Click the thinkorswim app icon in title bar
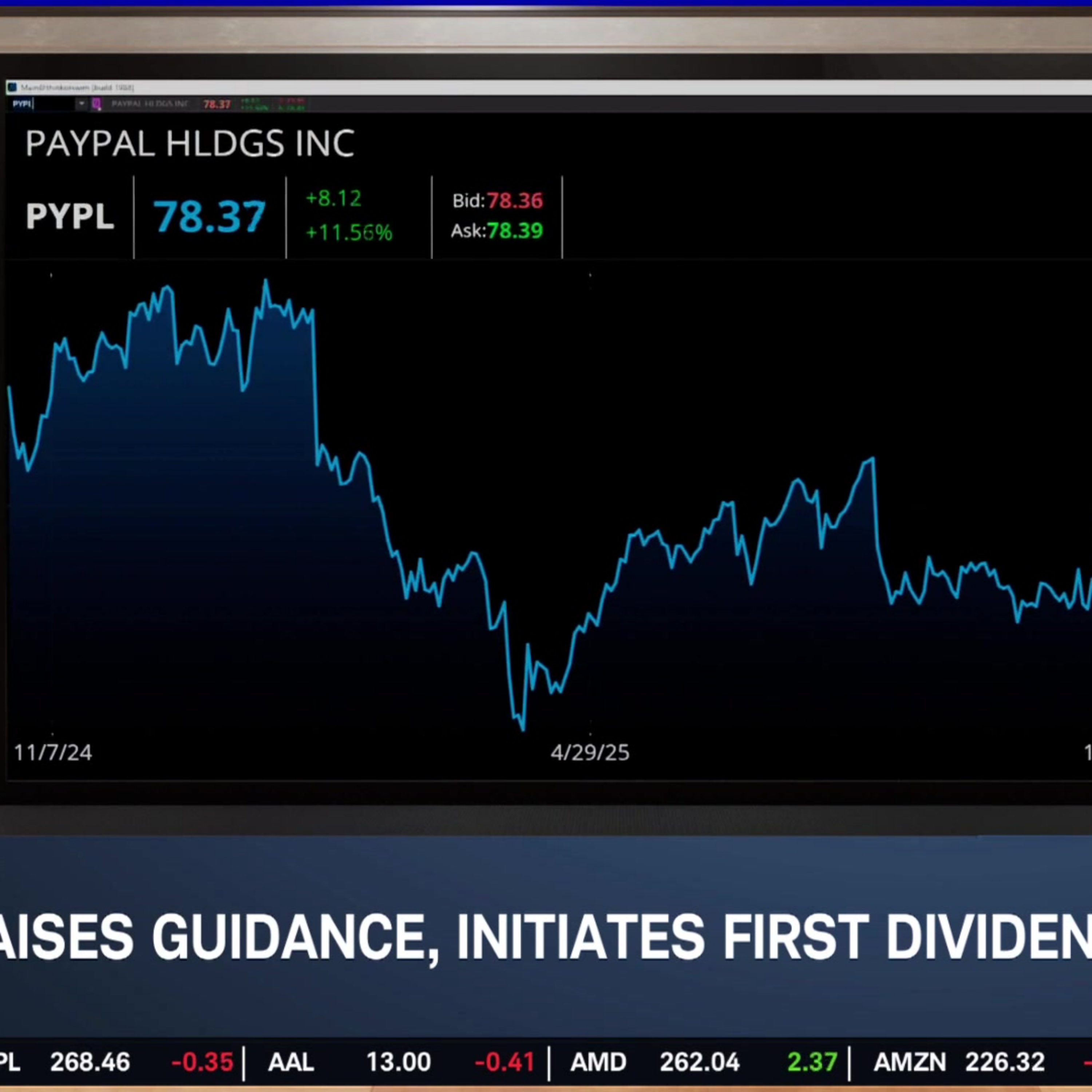The width and height of the screenshot is (1092, 1092). pyautogui.click(x=12, y=87)
